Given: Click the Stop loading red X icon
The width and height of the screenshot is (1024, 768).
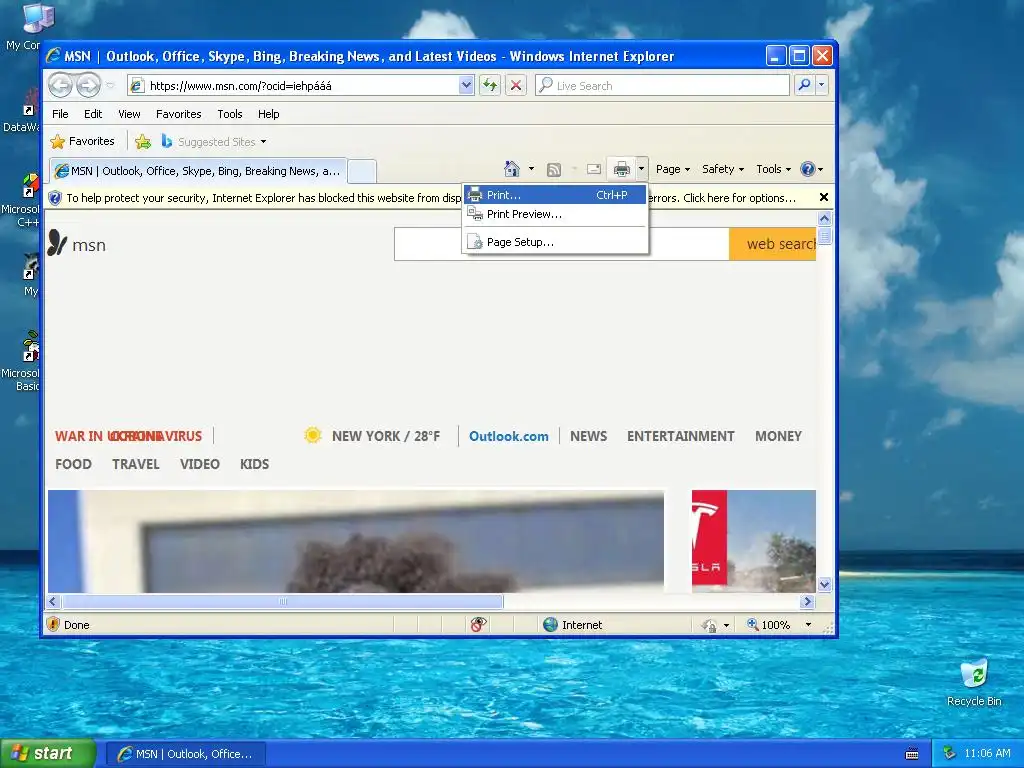Looking at the screenshot, I should tap(516, 86).
